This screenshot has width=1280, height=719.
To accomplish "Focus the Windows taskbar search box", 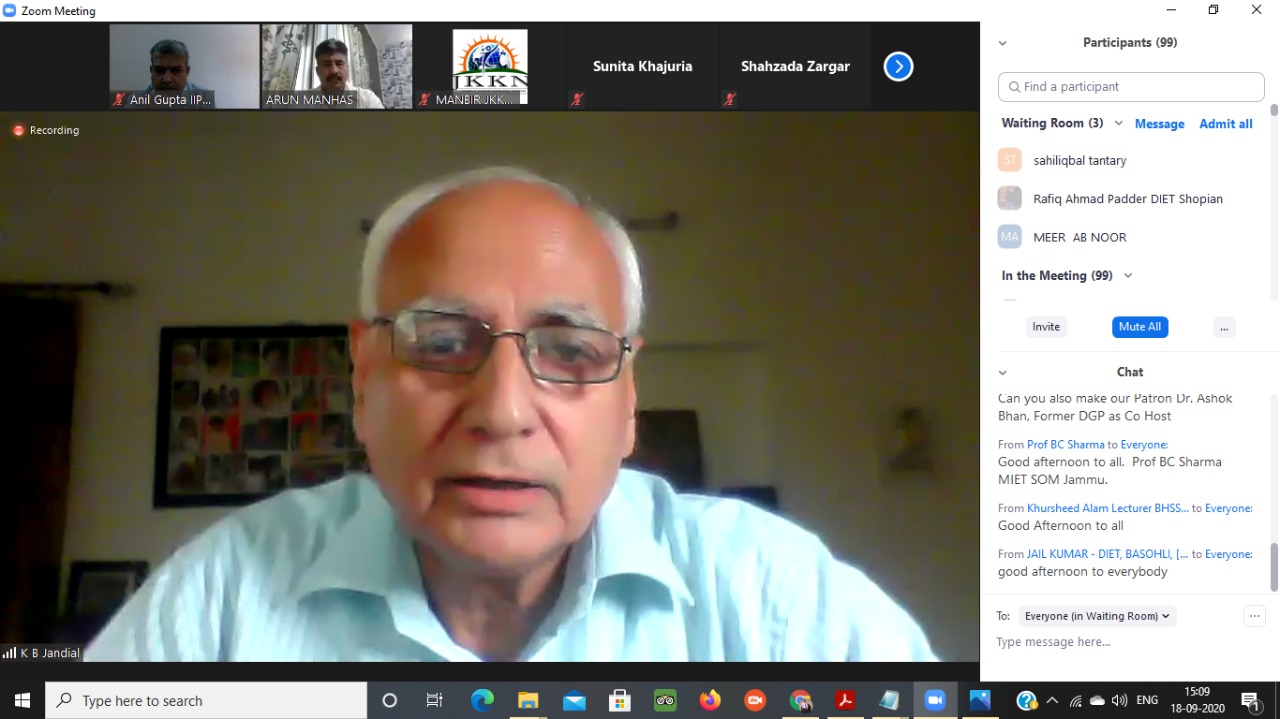I will click(x=206, y=700).
